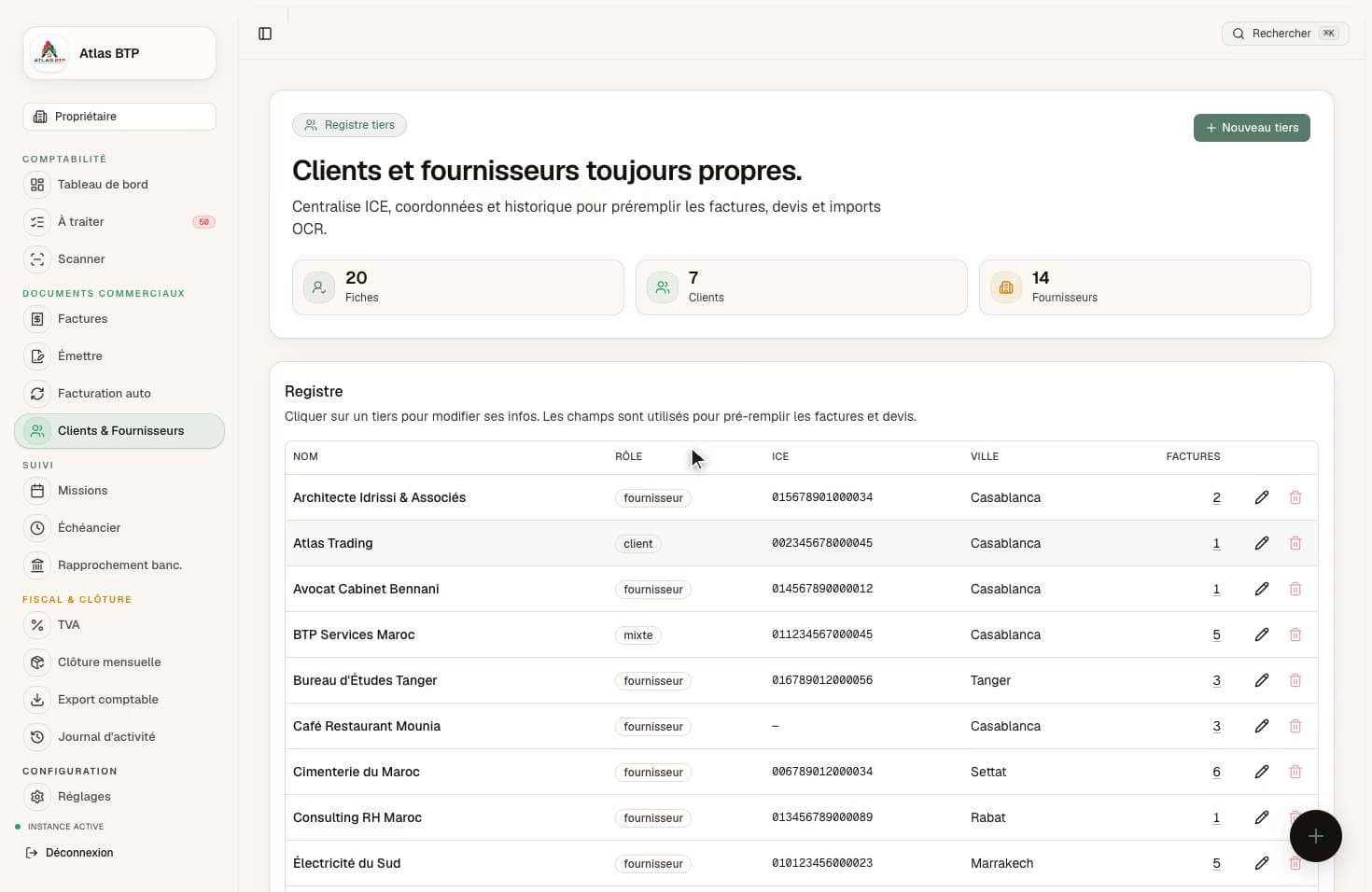Open the Atlas BTP company switcher
Viewport: 1372px width, 892px height.
pyautogui.click(x=119, y=53)
